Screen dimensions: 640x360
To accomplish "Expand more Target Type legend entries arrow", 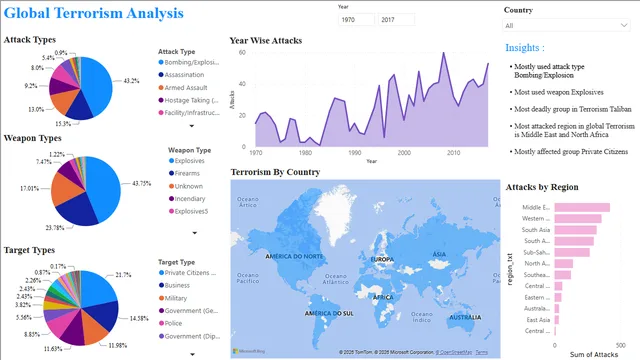I will coord(192,354).
